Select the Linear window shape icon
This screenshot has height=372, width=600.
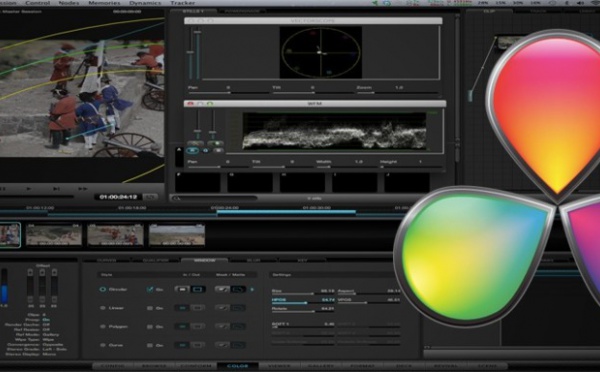(x=103, y=308)
